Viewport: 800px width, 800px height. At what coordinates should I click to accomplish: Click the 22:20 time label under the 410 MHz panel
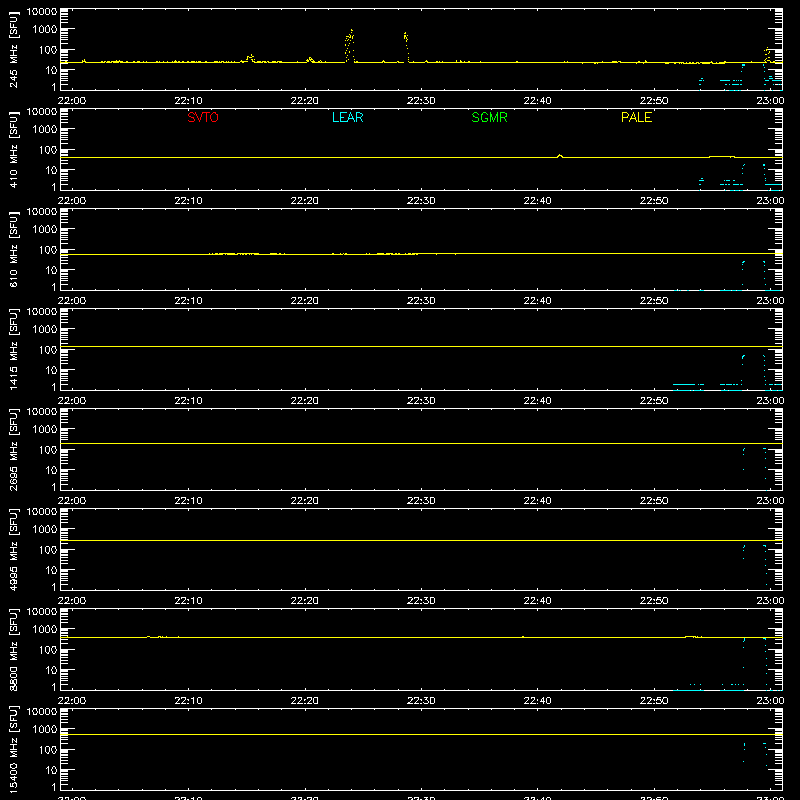tap(305, 201)
